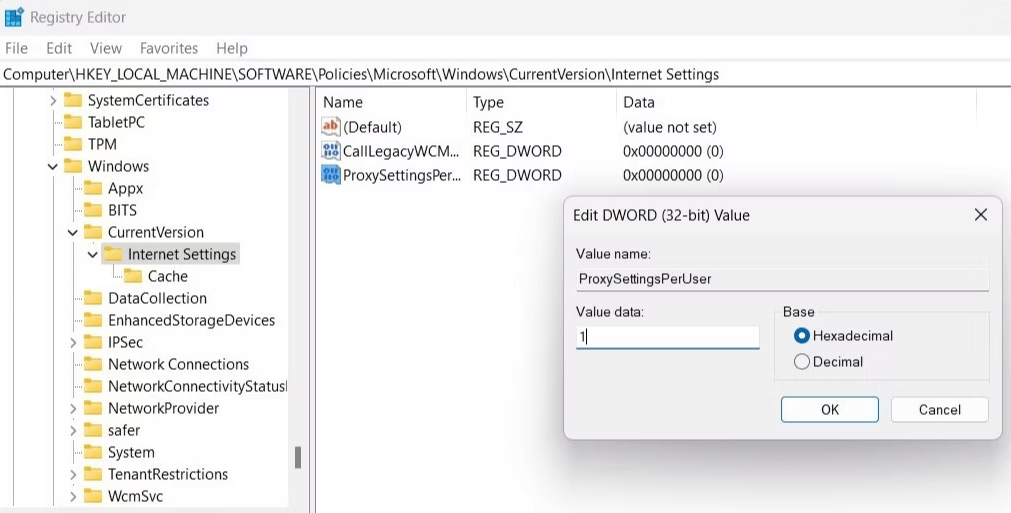Select the Appx tree item label
The width and height of the screenshot is (1011, 513).
tap(125, 189)
